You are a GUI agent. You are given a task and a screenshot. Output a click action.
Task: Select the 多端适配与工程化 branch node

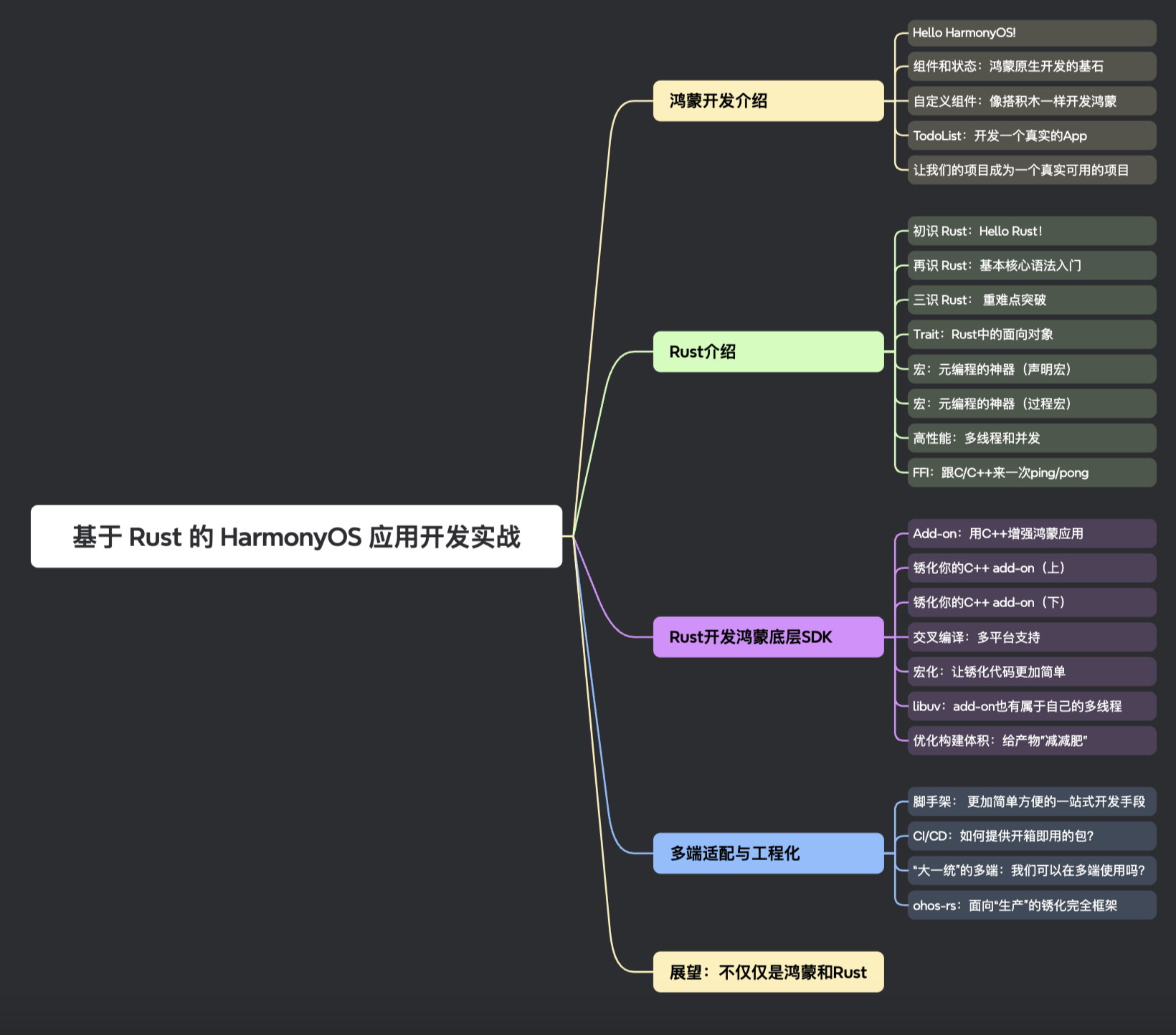click(x=768, y=854)
